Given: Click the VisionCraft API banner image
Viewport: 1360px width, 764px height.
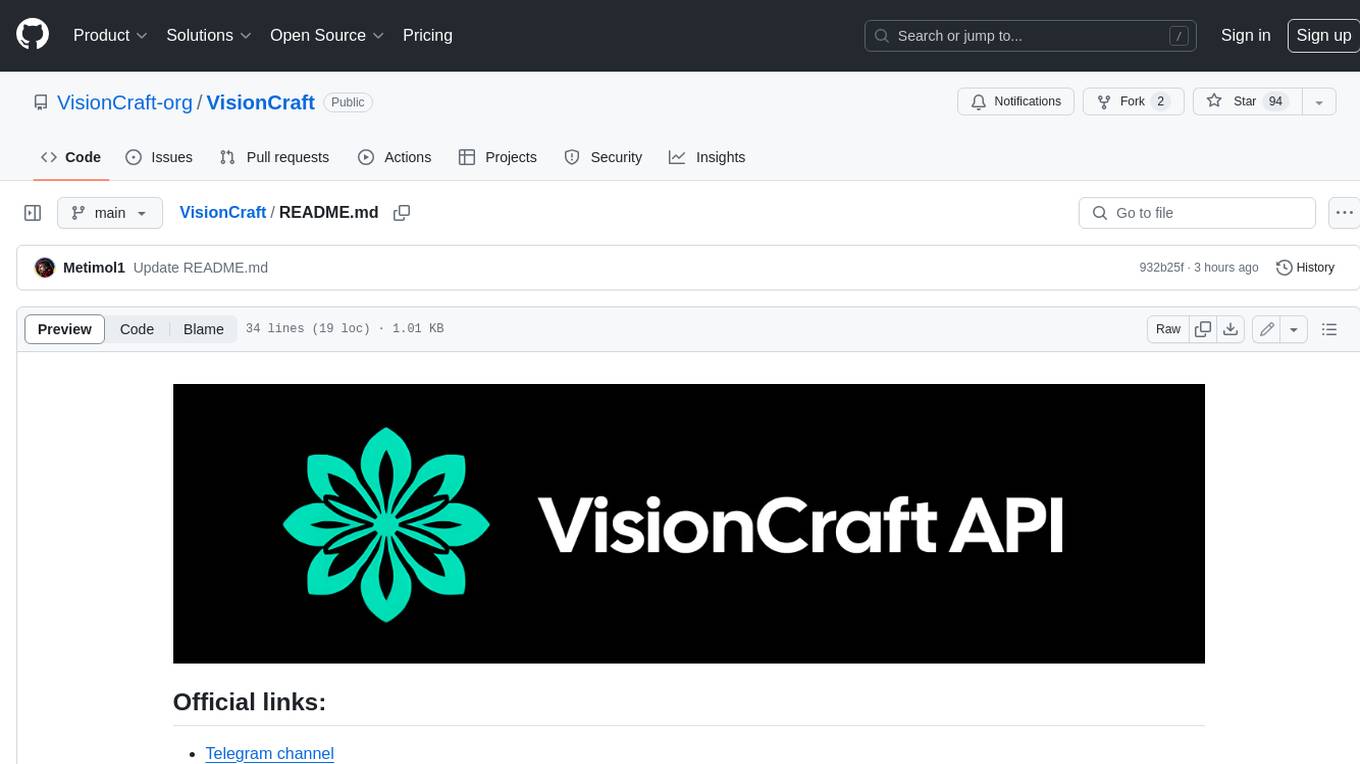Looking at the screenshot, I should [689, 523].
